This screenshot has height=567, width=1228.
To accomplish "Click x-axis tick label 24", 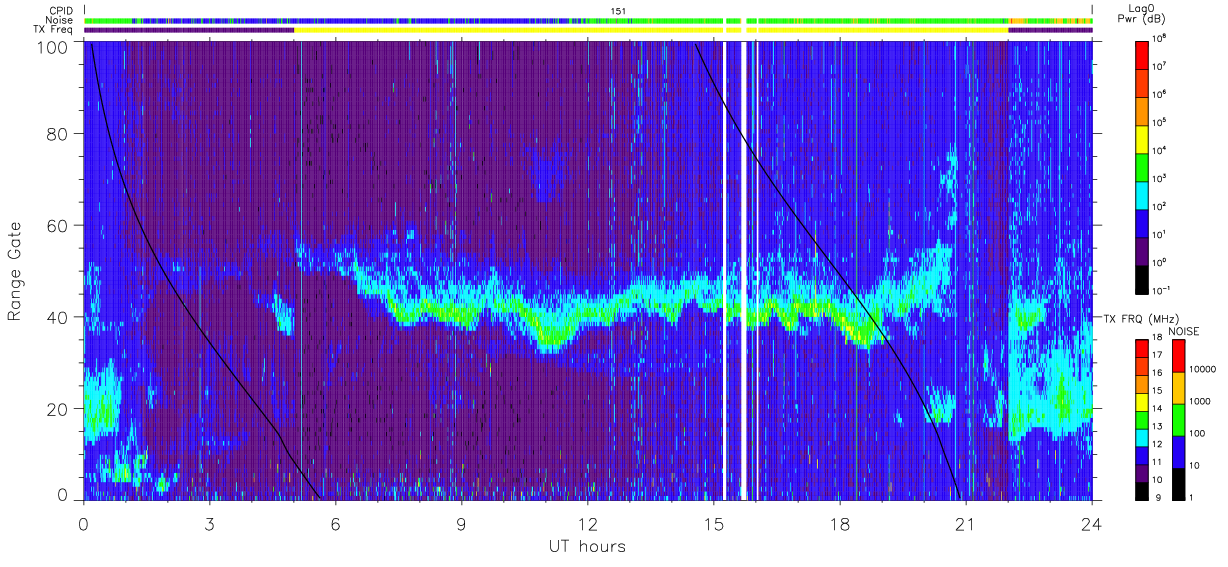I will click(1092, 523).
